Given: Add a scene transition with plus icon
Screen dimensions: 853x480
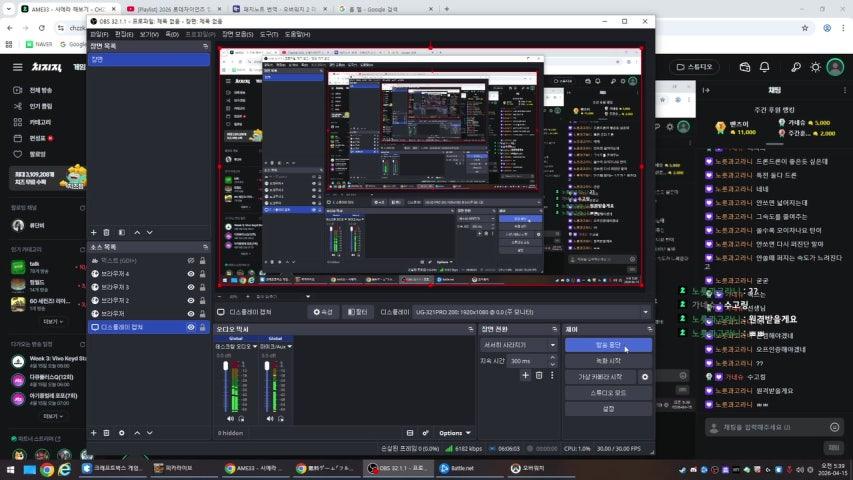Looking at the screenshot, I should [525, 375].
